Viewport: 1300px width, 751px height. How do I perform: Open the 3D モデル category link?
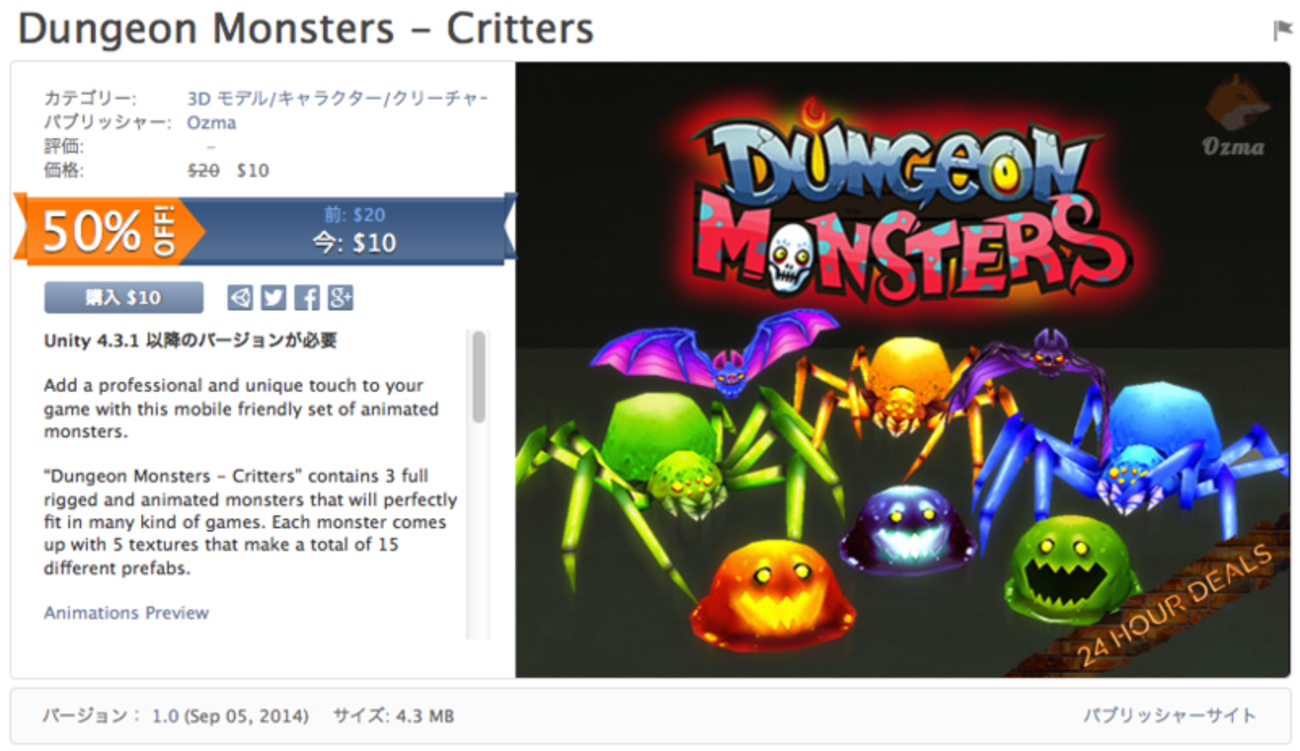pyautogui.click(x=225, y=99)
